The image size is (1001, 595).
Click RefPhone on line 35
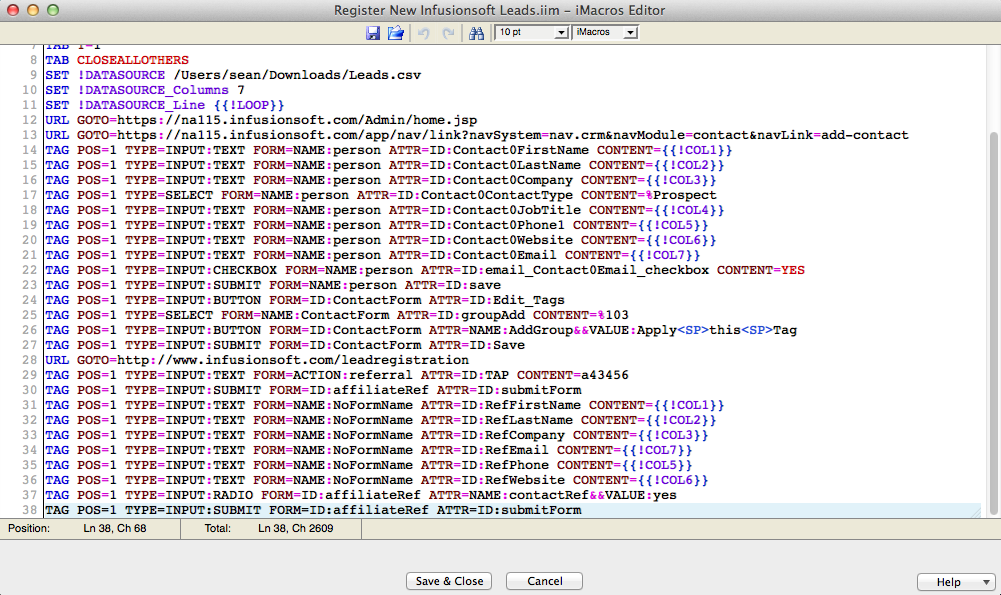(x=516, y=465)
